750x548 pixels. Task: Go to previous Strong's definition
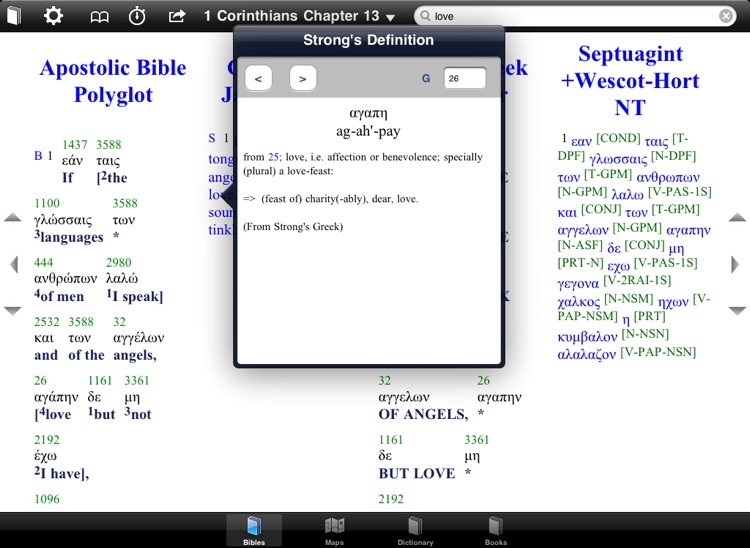click(x=258, y=78)
